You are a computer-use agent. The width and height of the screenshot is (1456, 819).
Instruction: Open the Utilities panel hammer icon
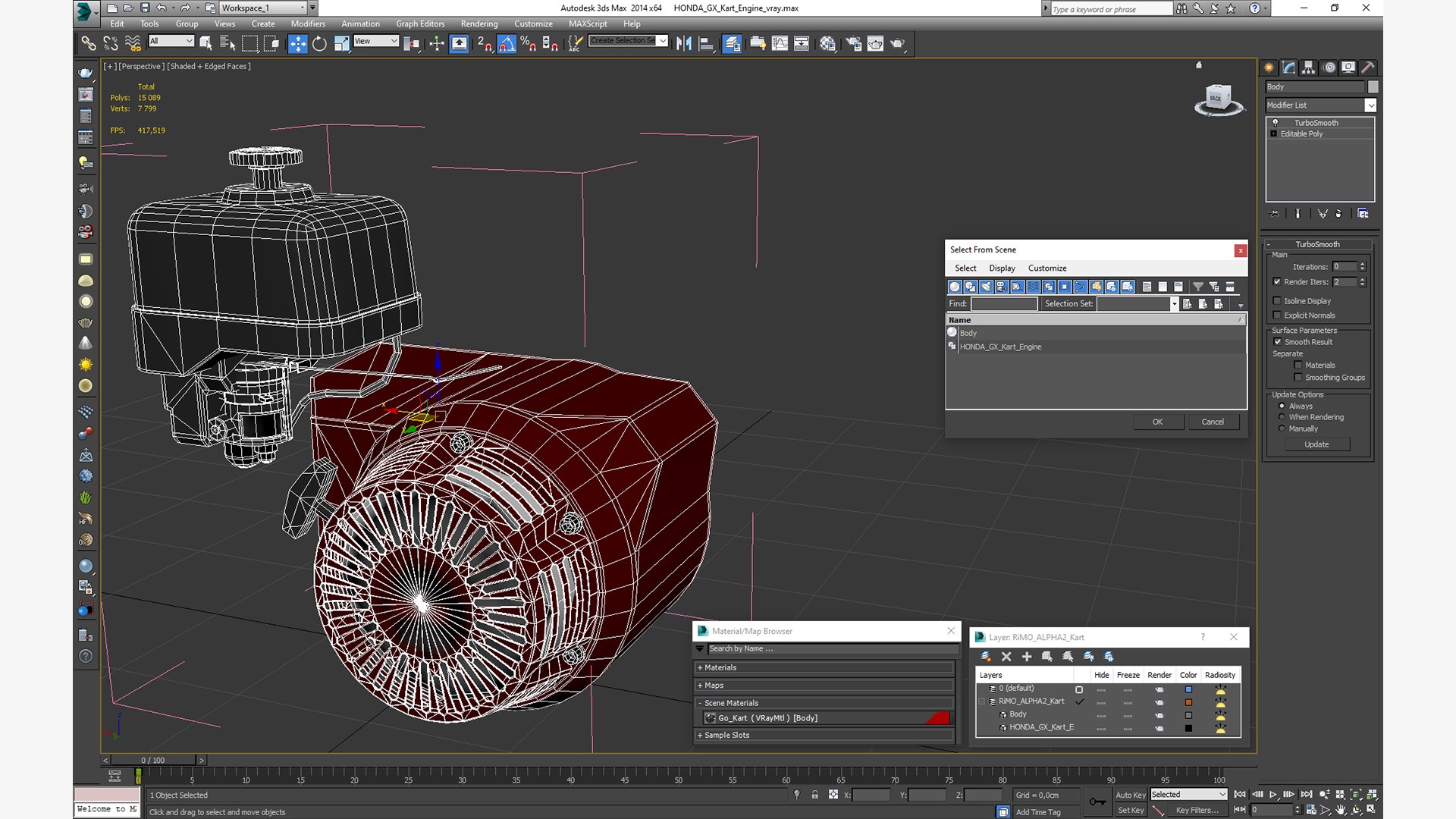pyautogui.click(x=1367, y=67)
